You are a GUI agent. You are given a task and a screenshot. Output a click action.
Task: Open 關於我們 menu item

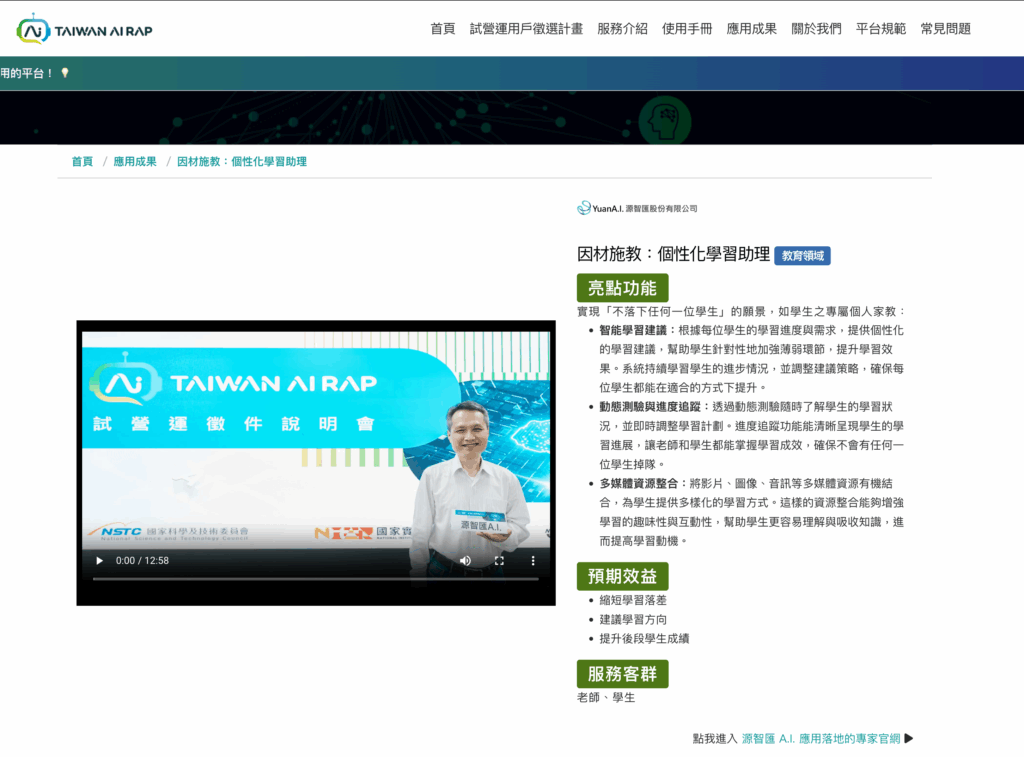[x=816, y=29]
